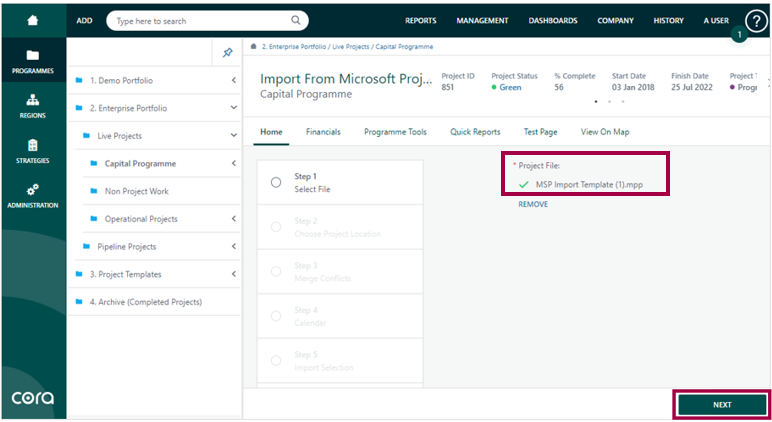
Task: Click the search input field
Action: pyautogui.click(x=207, y=21)
